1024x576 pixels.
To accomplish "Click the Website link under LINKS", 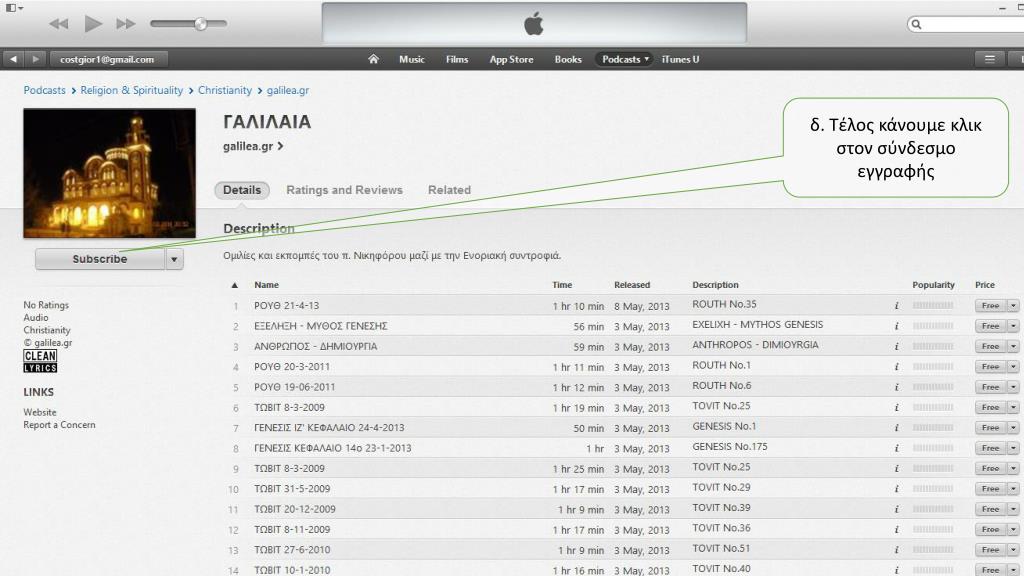I will [40, 412].
